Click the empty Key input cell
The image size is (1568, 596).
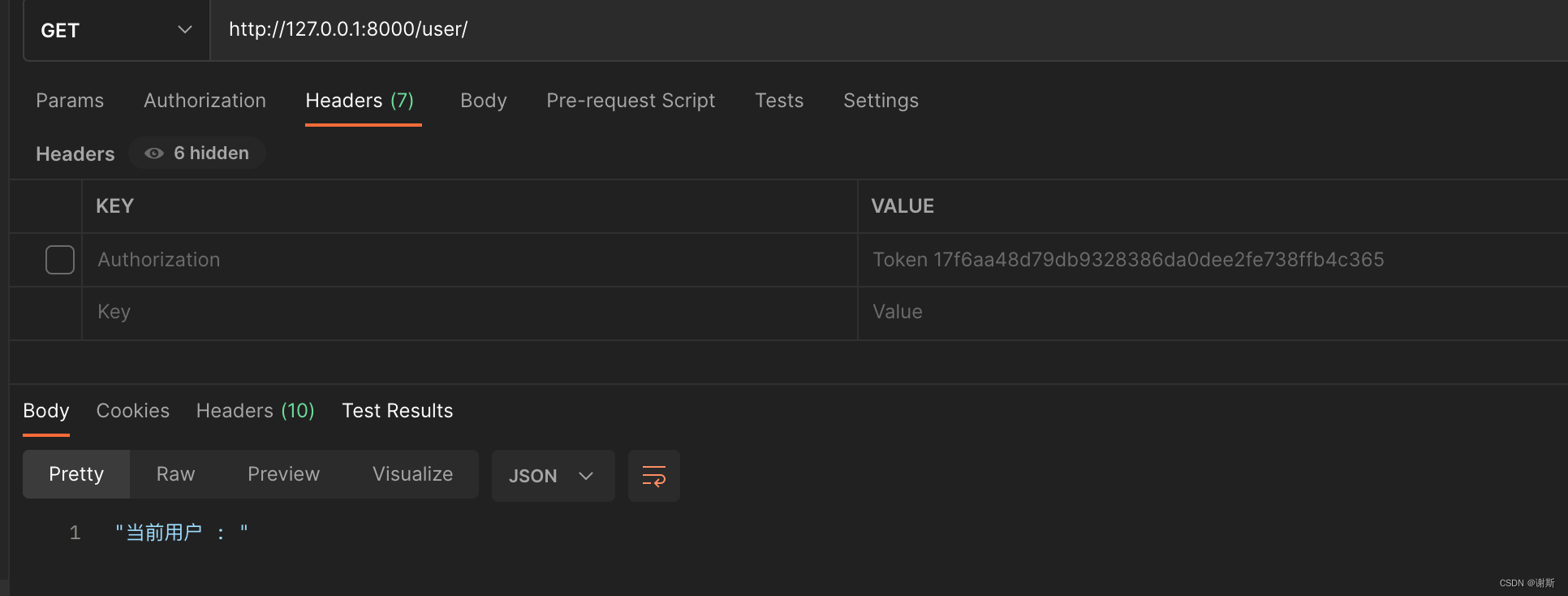[x=469, y=313]
